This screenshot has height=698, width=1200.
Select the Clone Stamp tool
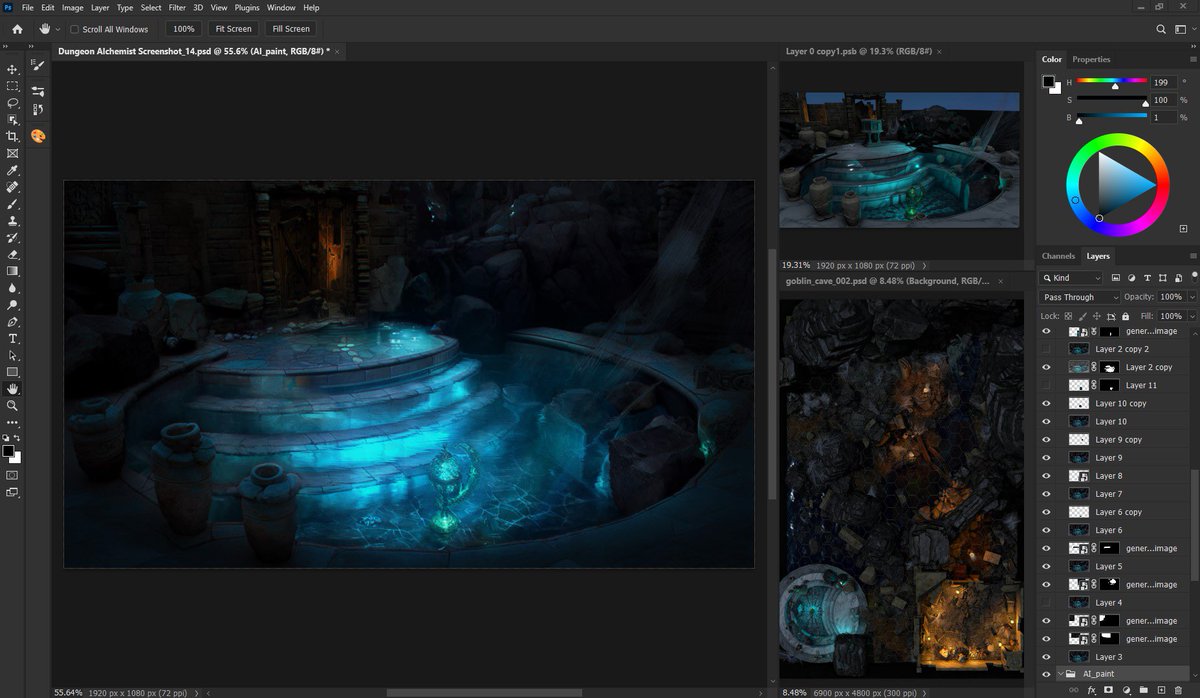coord(13,221)
